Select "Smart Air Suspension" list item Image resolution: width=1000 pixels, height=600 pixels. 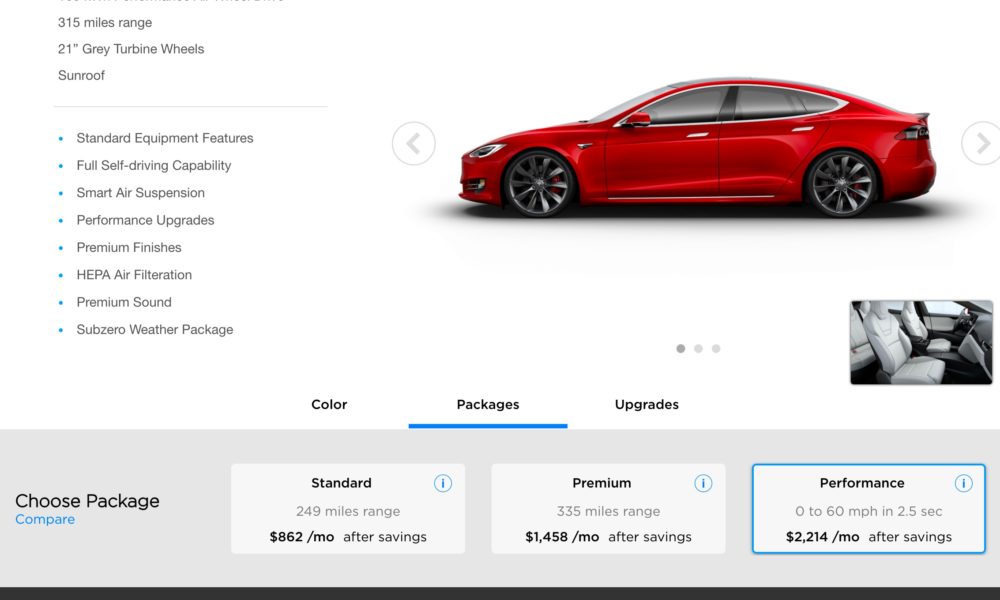[x=140, y=193]
